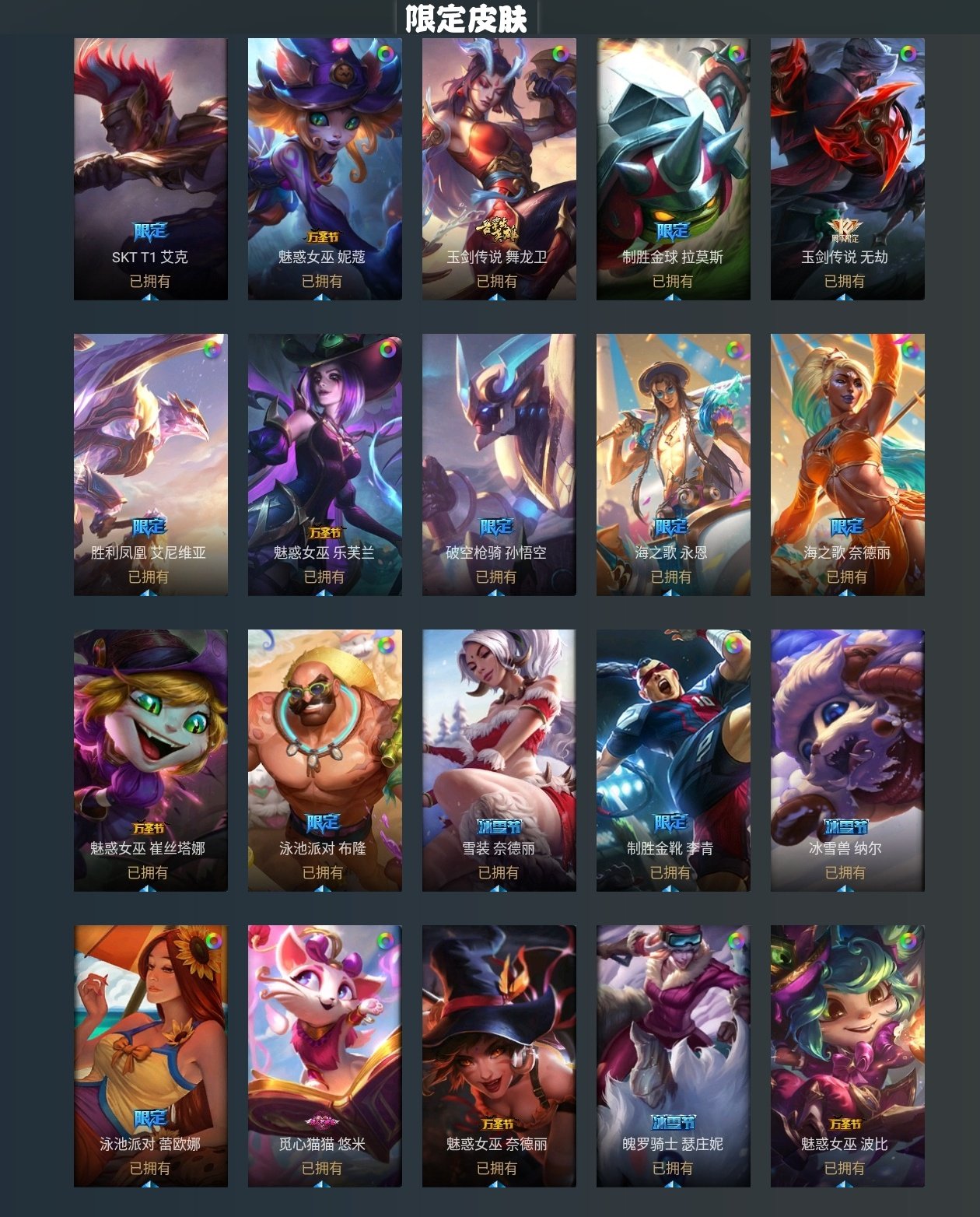
Task: Expand the blue arrow under 破空枪骑 孙悟空
Action: [x=497, y=592]
